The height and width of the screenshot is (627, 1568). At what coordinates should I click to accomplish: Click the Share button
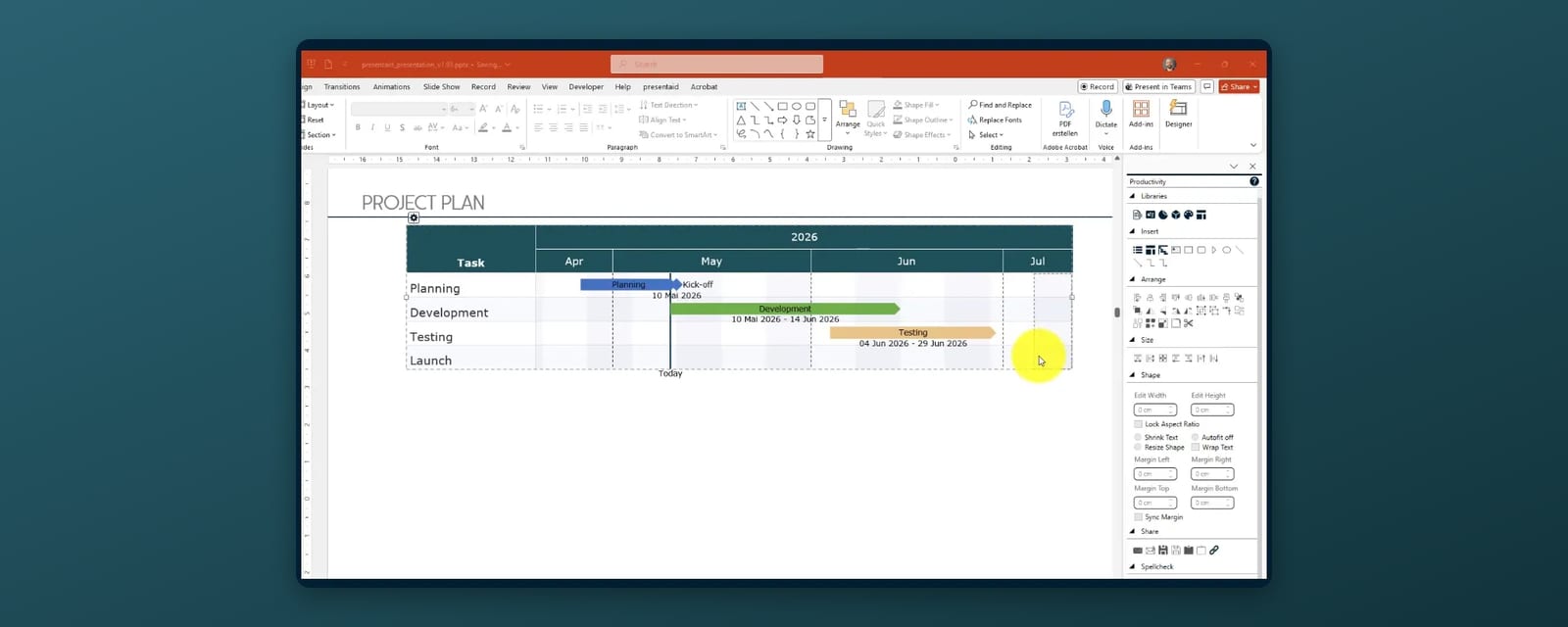pos(1239,86)
